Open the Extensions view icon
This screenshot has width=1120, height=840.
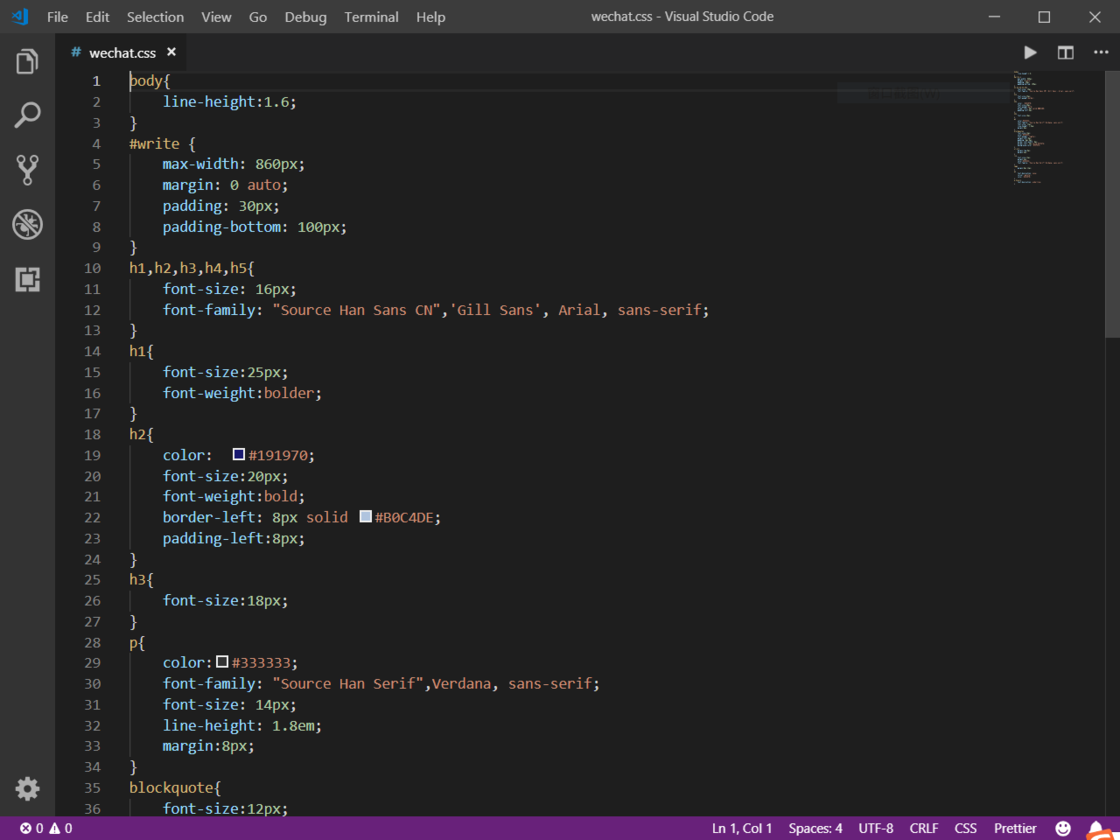click(27, 279)
